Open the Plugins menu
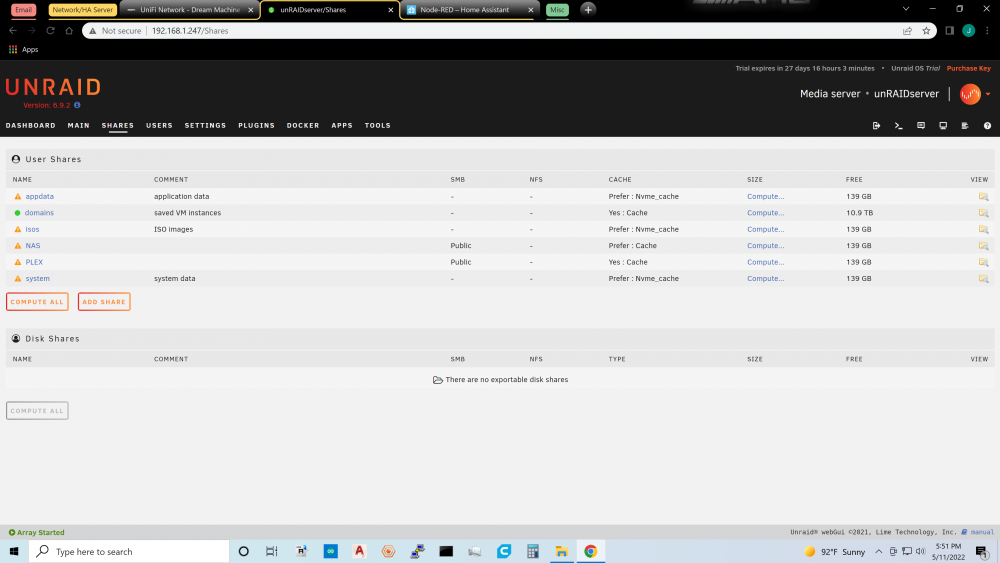 [x=256, y=126]
